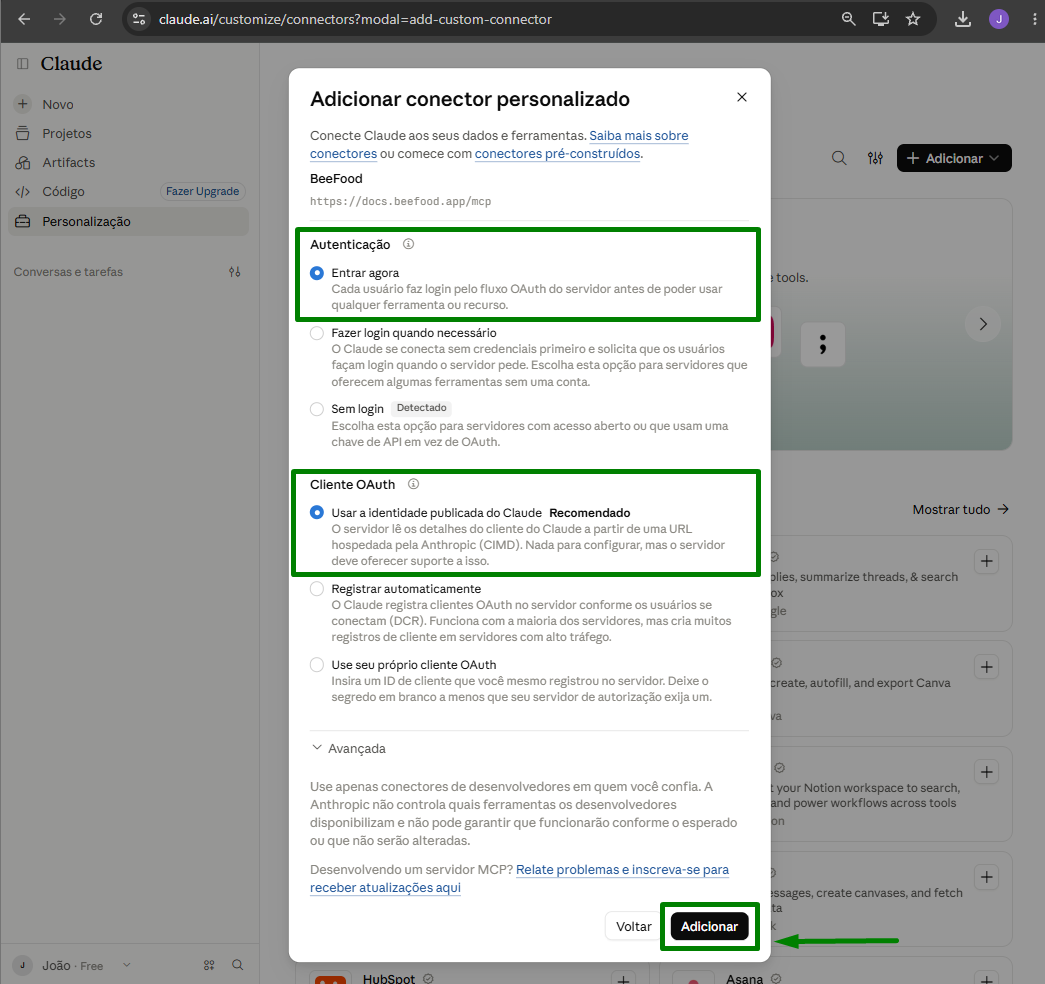Click the site information icon in address bar
Viewport: 1045px width, 984px height.
pyautogui.click(x=139, y=19)
